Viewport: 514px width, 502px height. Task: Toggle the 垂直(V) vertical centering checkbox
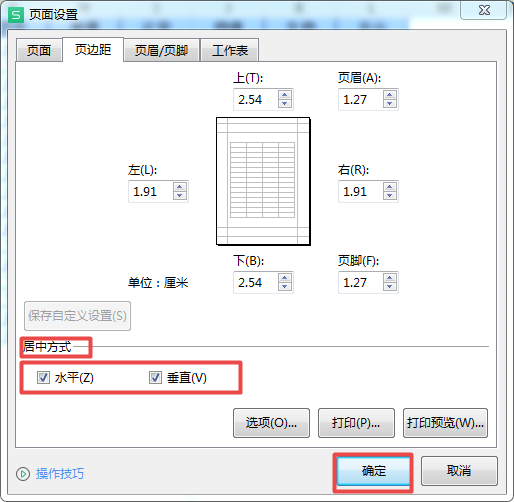click(x=155, y=378)
